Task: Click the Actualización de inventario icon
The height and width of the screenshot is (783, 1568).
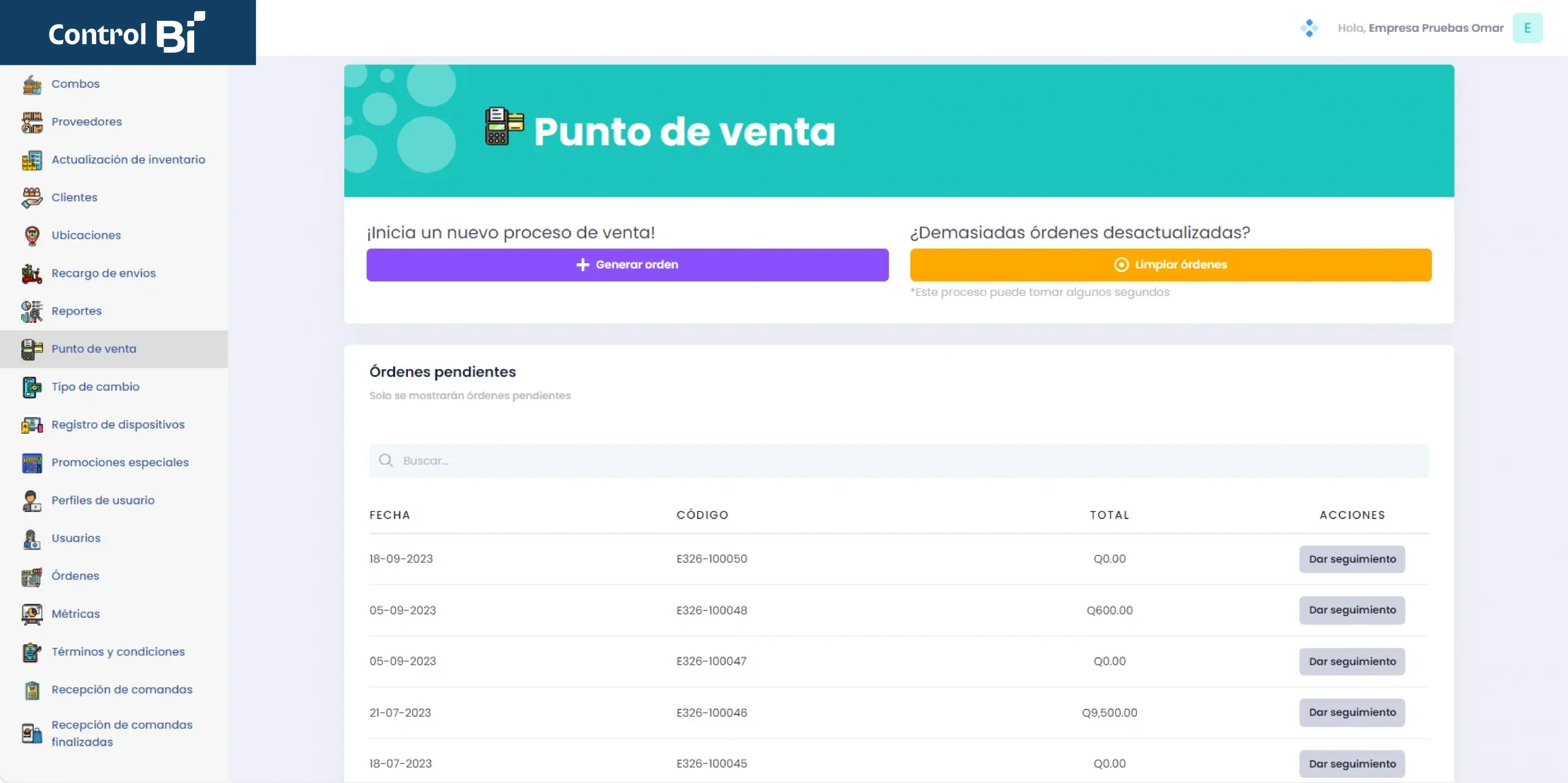Action: point(32,160)
